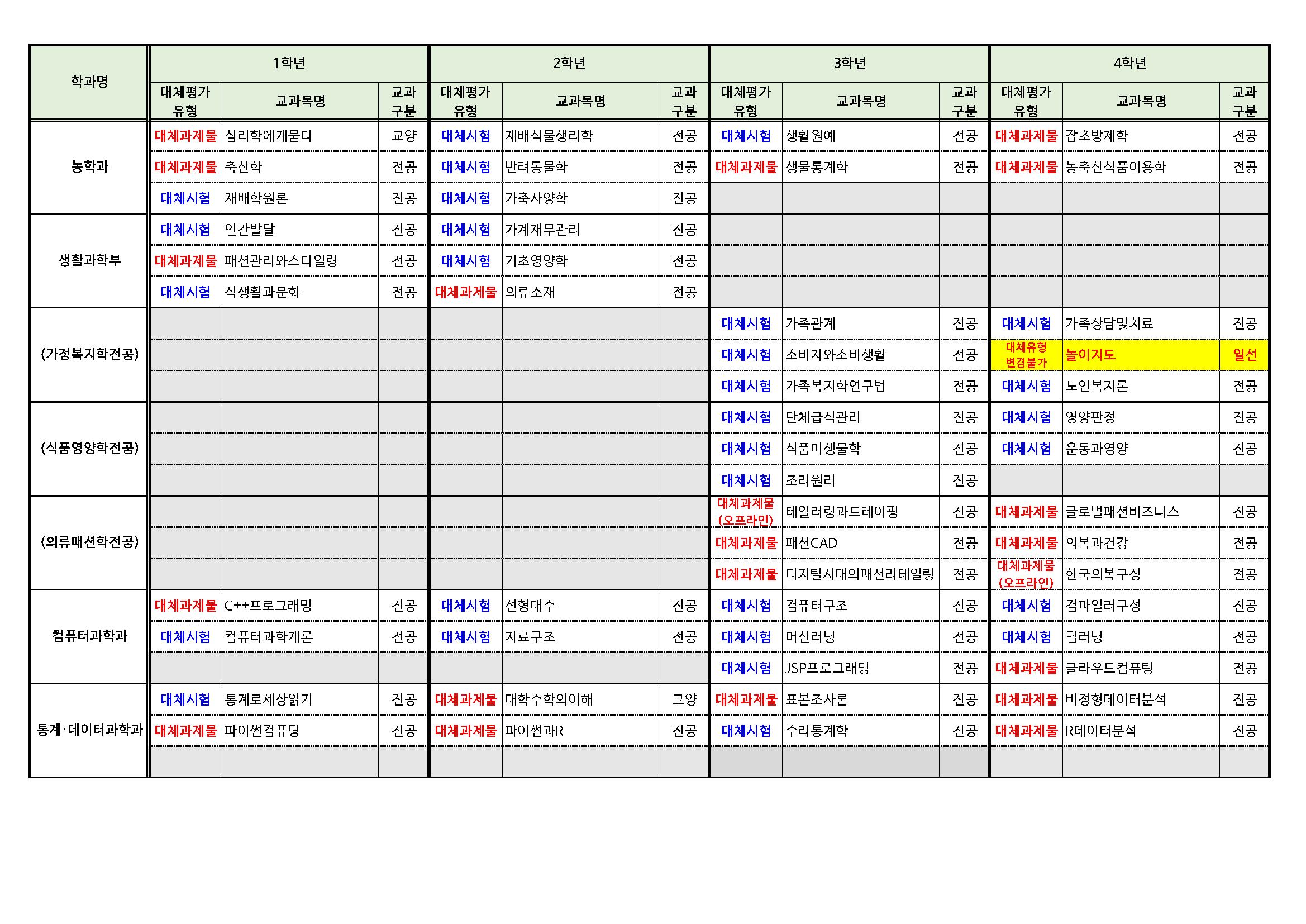Select the 2학년 column header
1306x924 pixels.
coord(569,63)
